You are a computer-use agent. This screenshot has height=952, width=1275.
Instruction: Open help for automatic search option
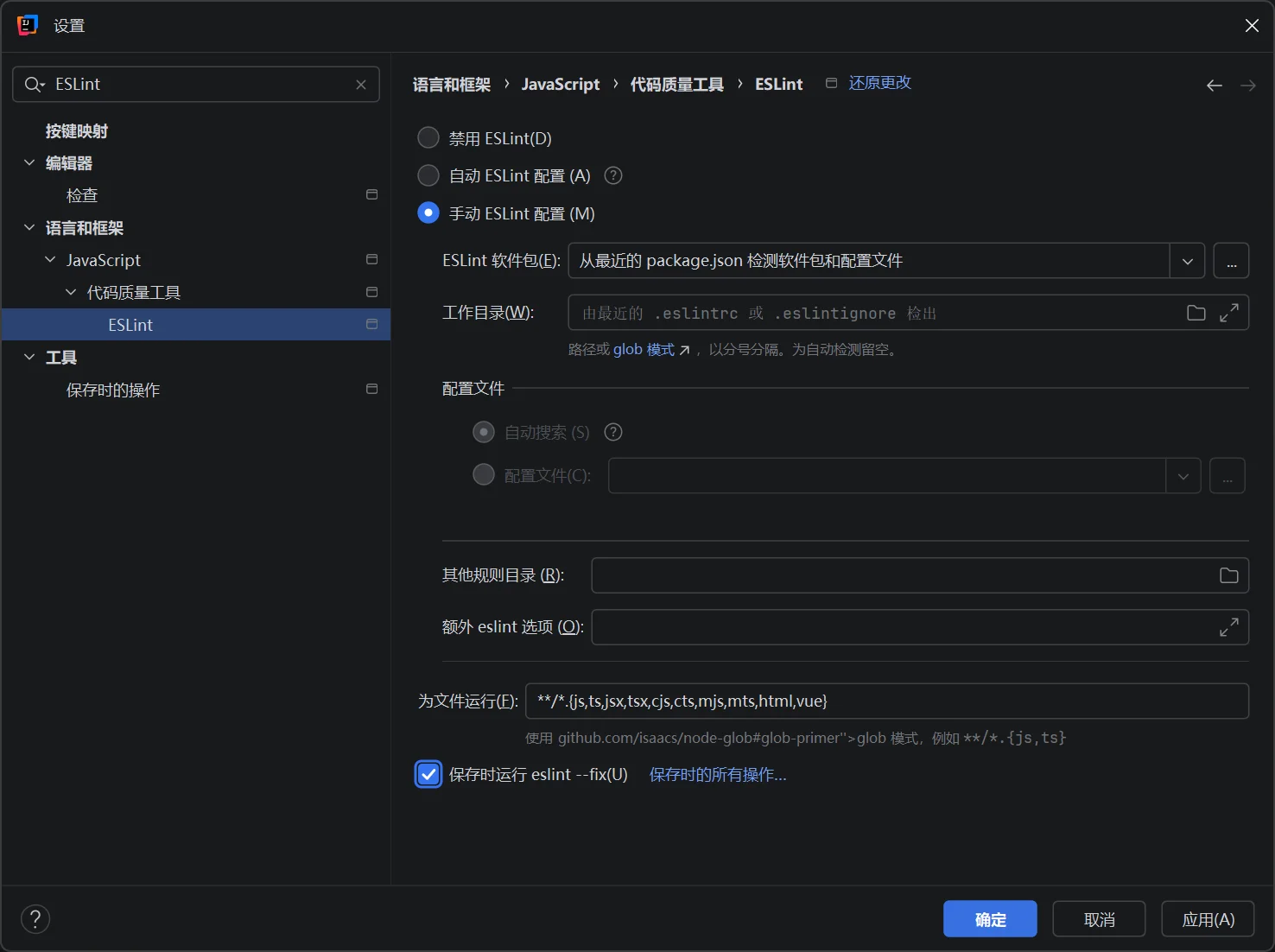click(613, 433)
